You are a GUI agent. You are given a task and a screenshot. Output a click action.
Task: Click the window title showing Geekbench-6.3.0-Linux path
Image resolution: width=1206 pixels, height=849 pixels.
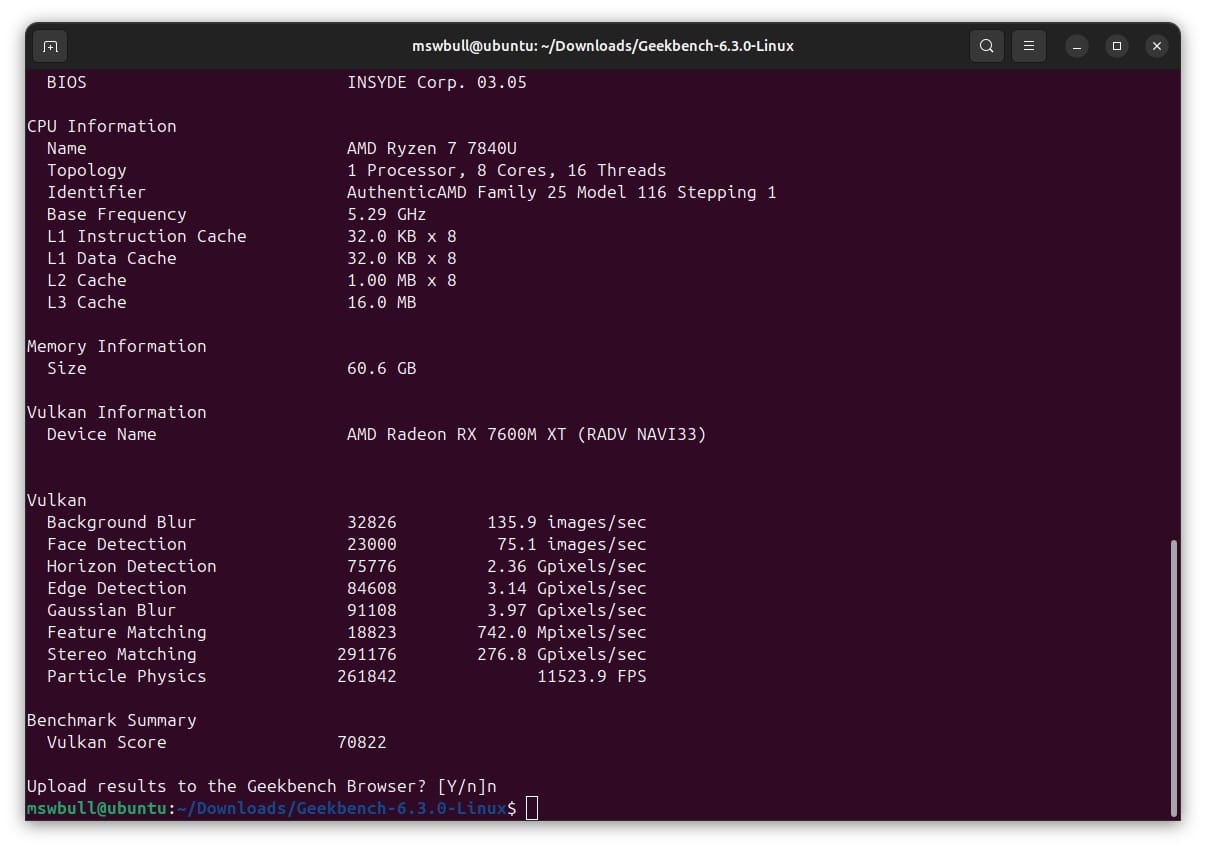tap(603, 46)
